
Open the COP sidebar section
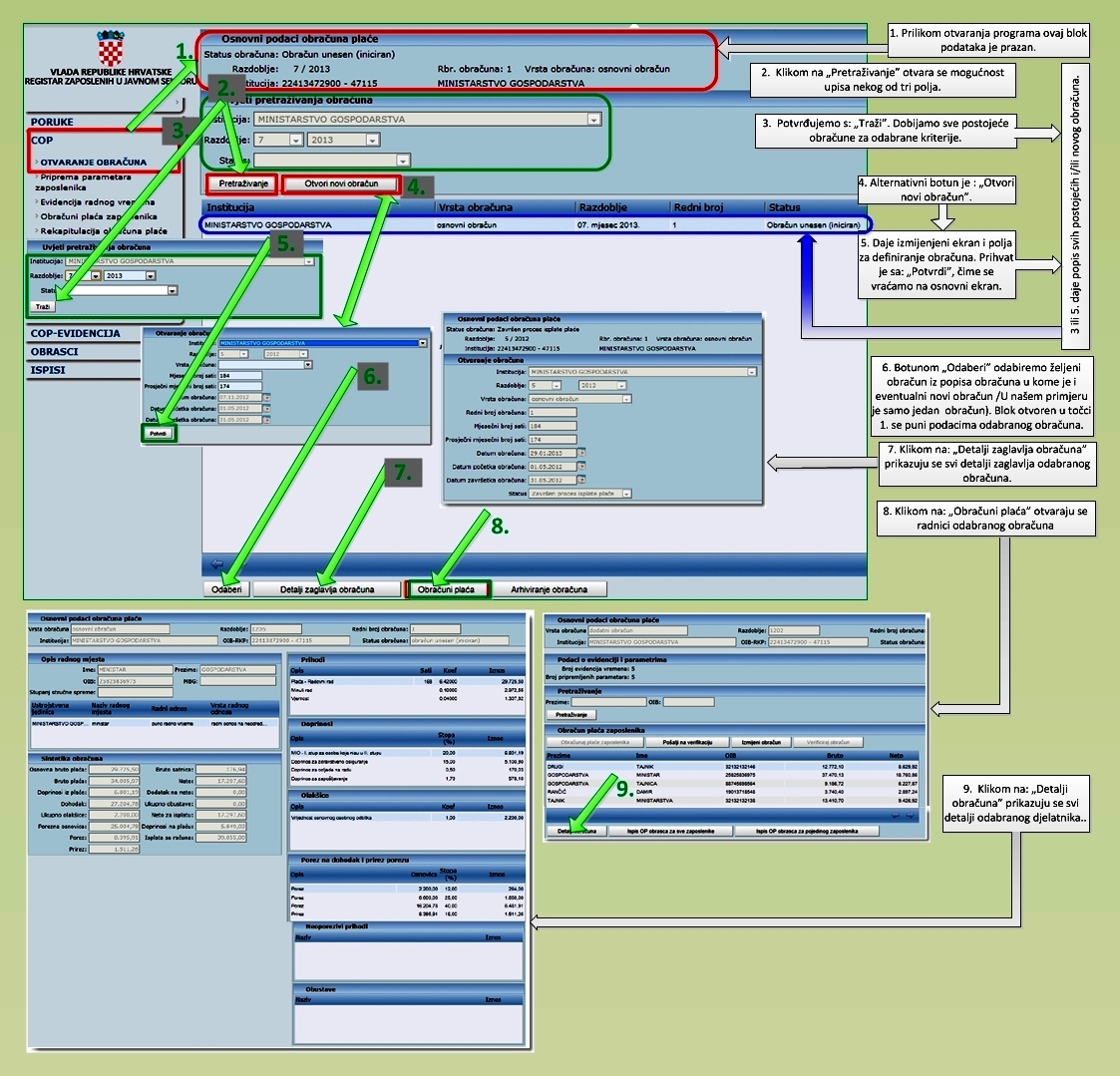tap(42, 141)
